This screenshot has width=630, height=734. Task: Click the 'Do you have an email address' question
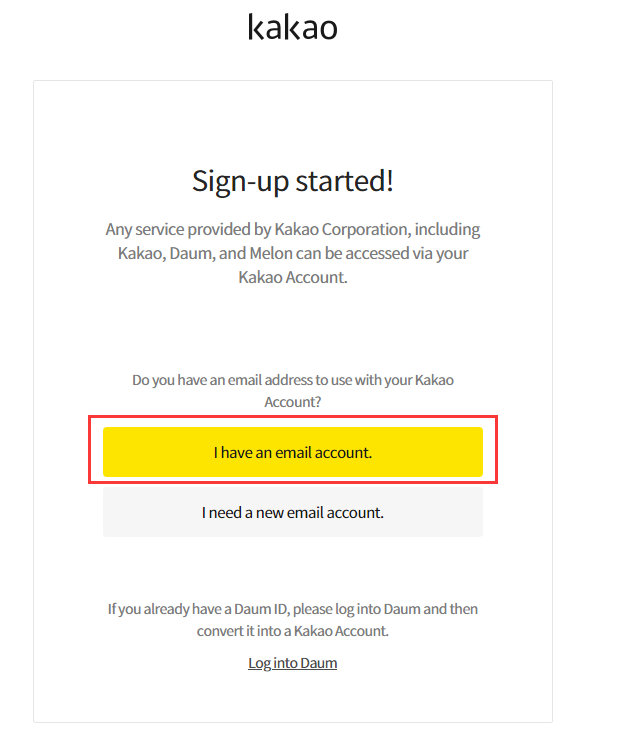coord(293,390)
